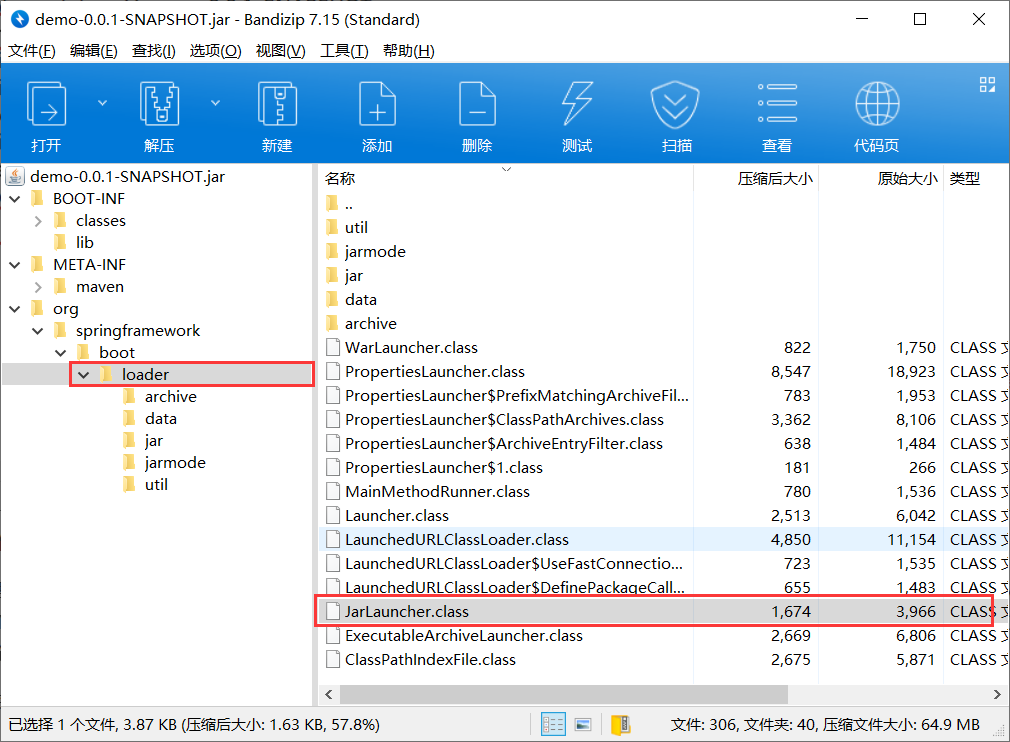Viewport: 1010px width, 742px height.
Task: Click the 3,966 original size cell
Action: pyautogui.click(x=915, y=612)
